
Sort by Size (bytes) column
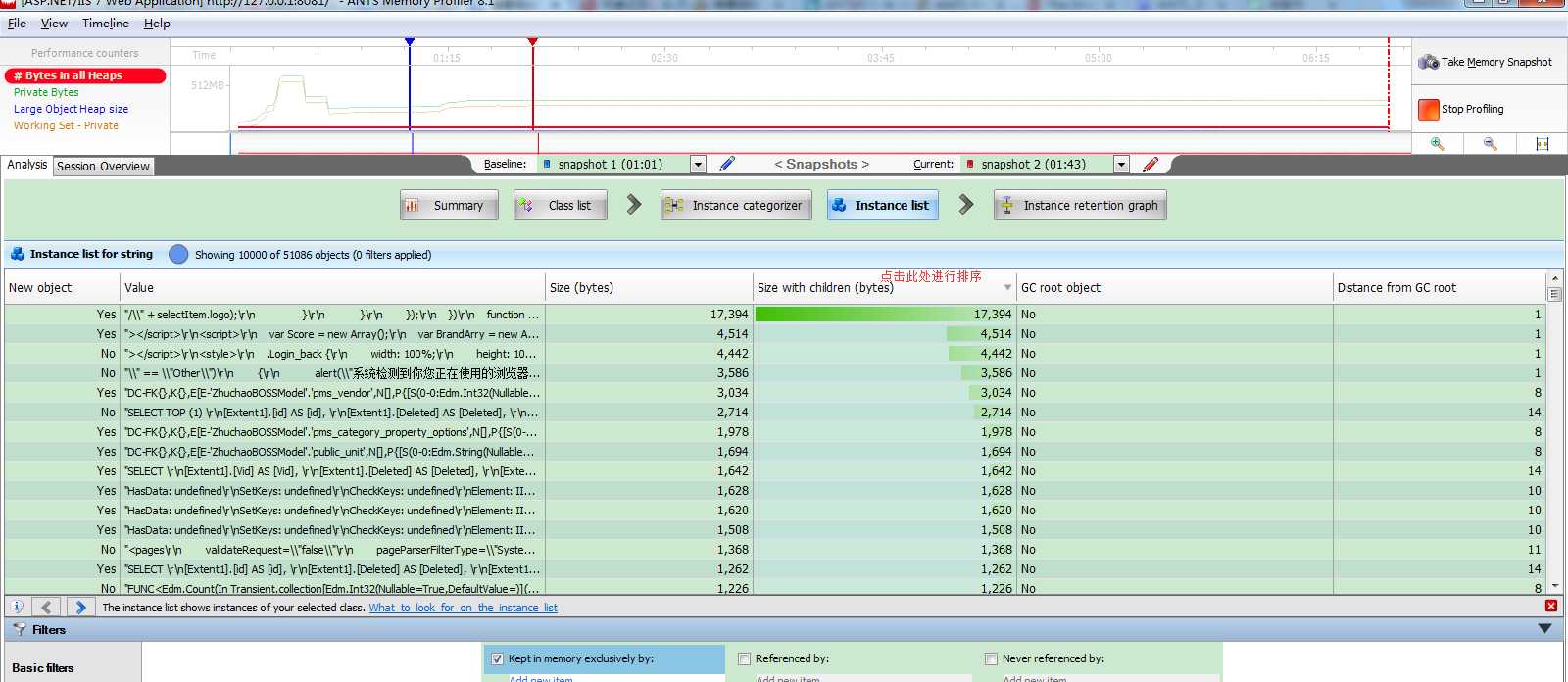point(649,287)
